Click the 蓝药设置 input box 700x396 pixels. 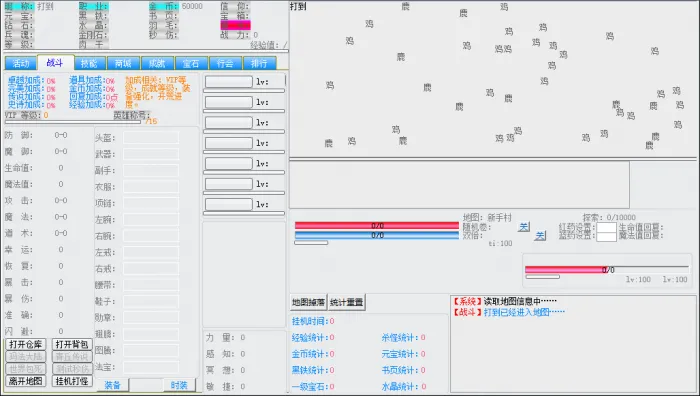pyautogui.click(x=606, y=237)
